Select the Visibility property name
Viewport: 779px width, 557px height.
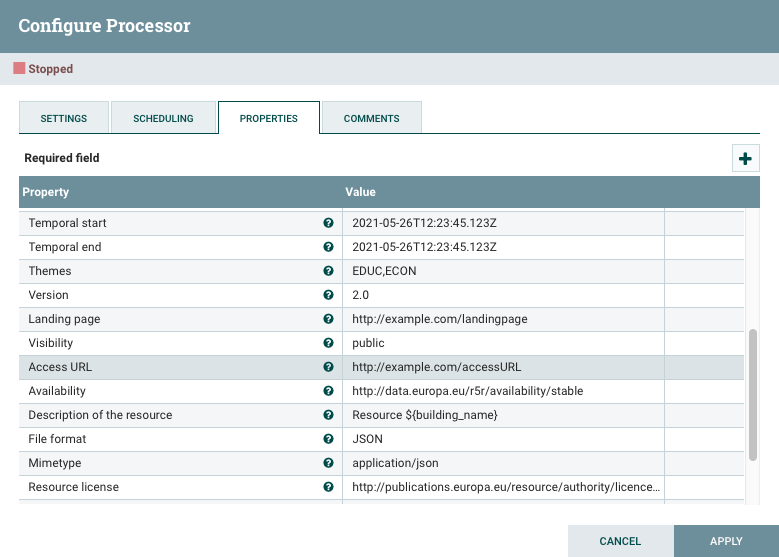51,343
